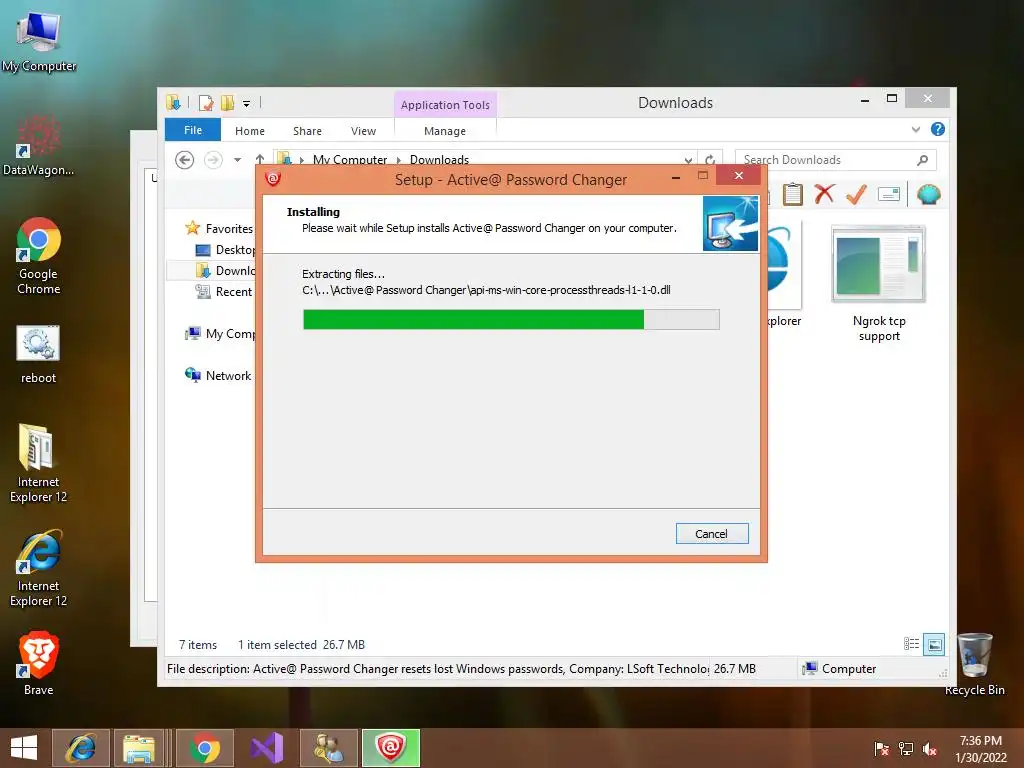Select the Manage tab under Application Tools

point(445,131)
